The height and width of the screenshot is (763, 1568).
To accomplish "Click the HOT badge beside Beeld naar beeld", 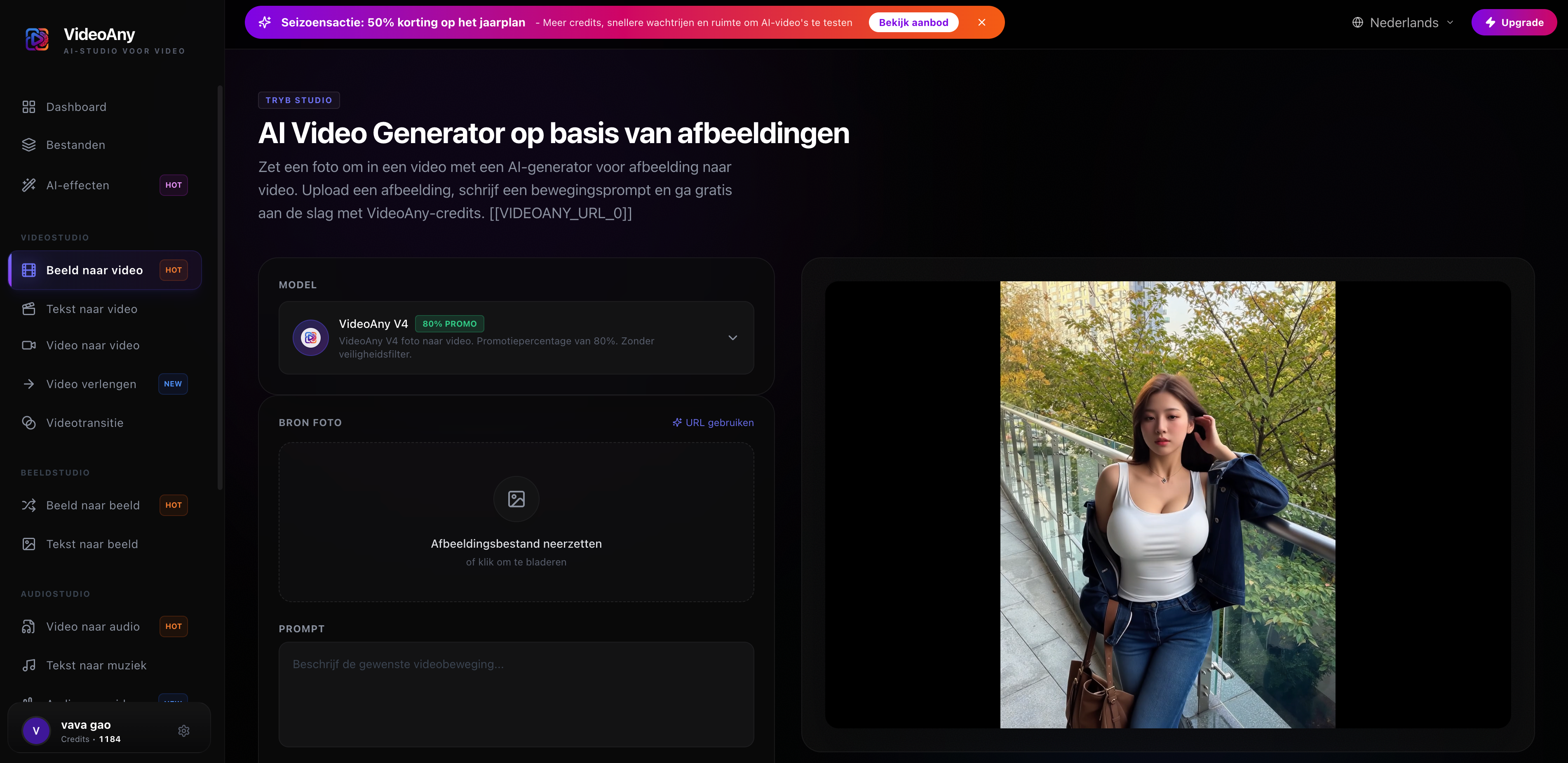I will [174, 505].
